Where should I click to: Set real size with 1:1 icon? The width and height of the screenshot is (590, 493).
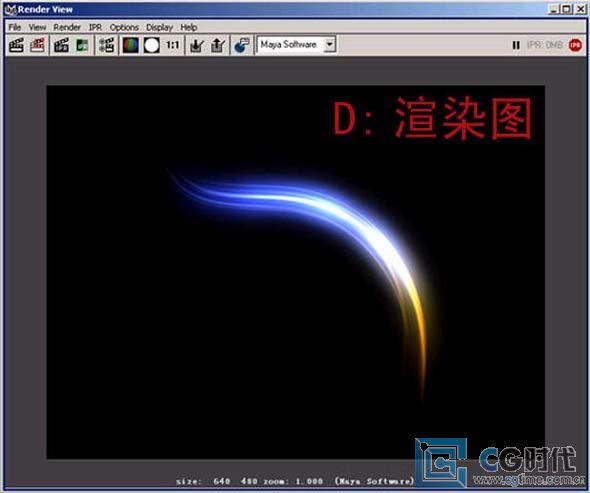172,45
